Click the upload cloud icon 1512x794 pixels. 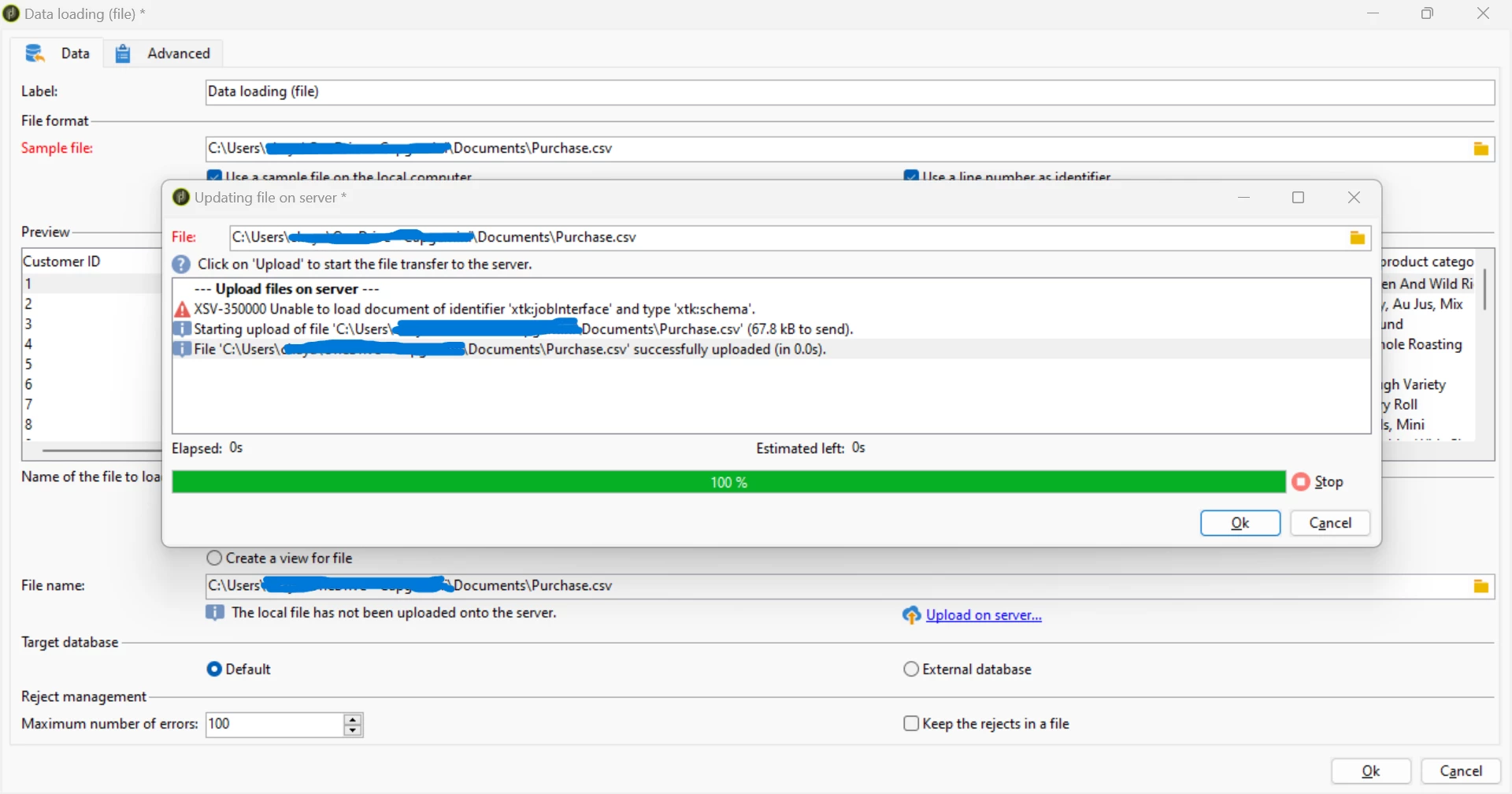tap(911, 615)
